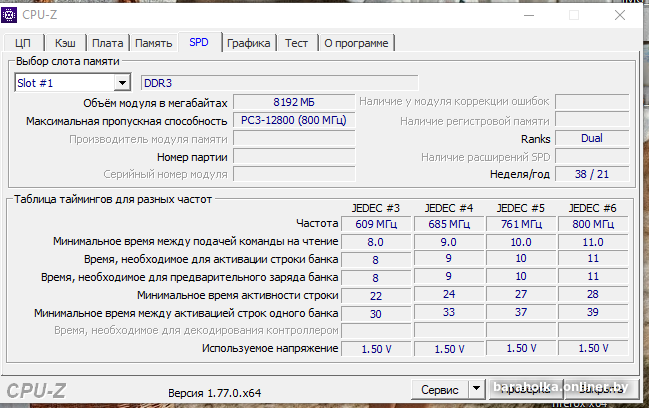
Task: Click the 39 bank cycle time cell
Action: (x=593, y=312)
